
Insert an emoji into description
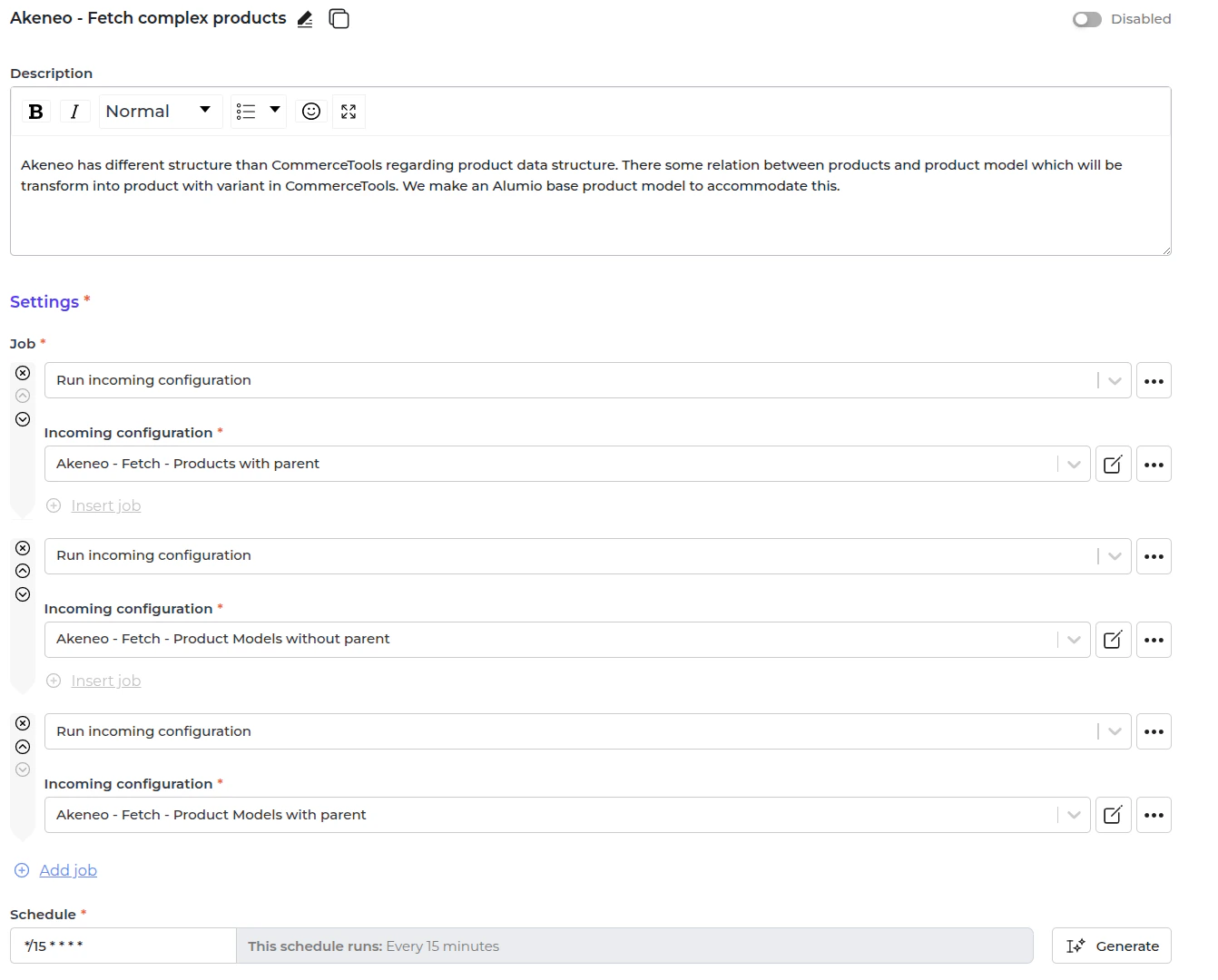point(311,112)
